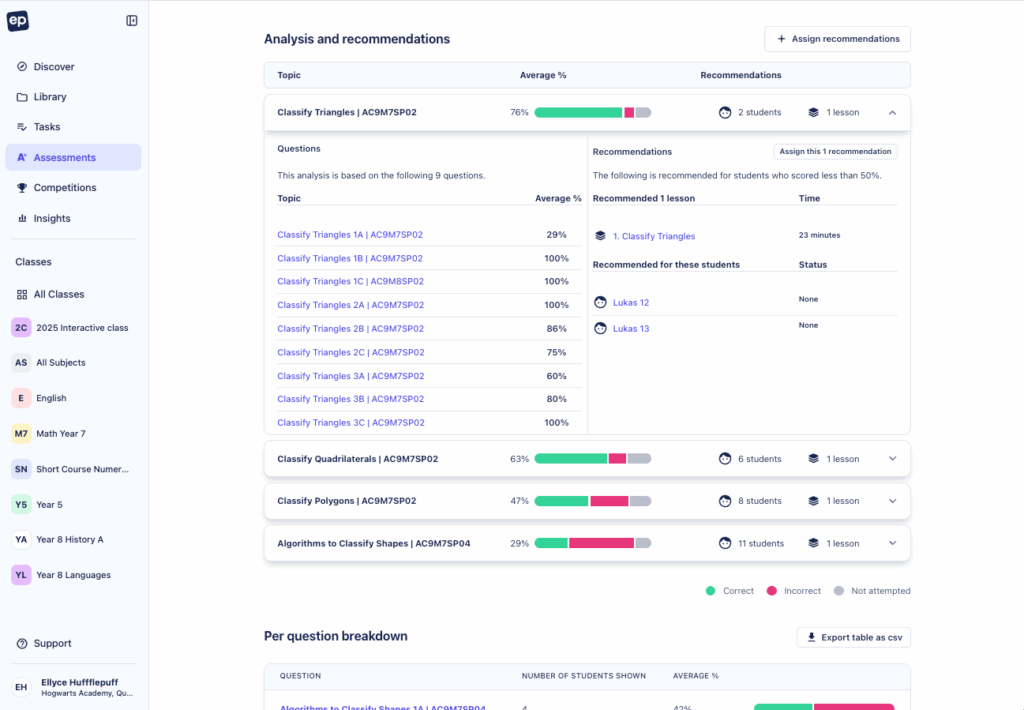Screen dimensions: 1024x710
Task: Expand the Classify Polygons row
Action: click(x=893, y=501)
